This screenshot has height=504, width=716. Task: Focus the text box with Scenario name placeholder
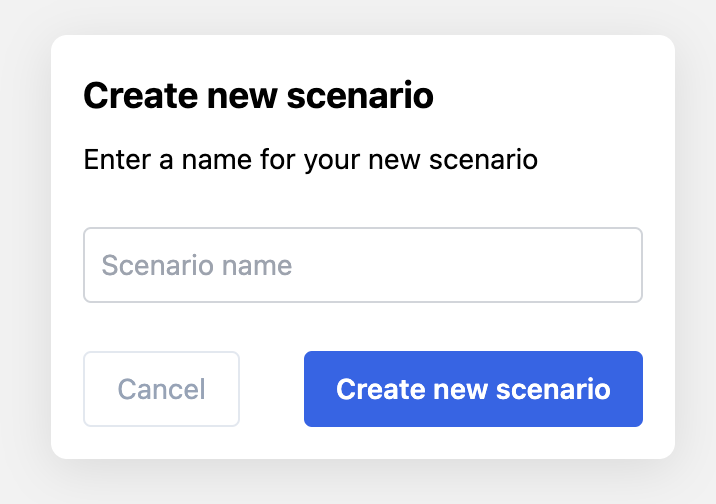pyautogui.click(x=363, y=265)
